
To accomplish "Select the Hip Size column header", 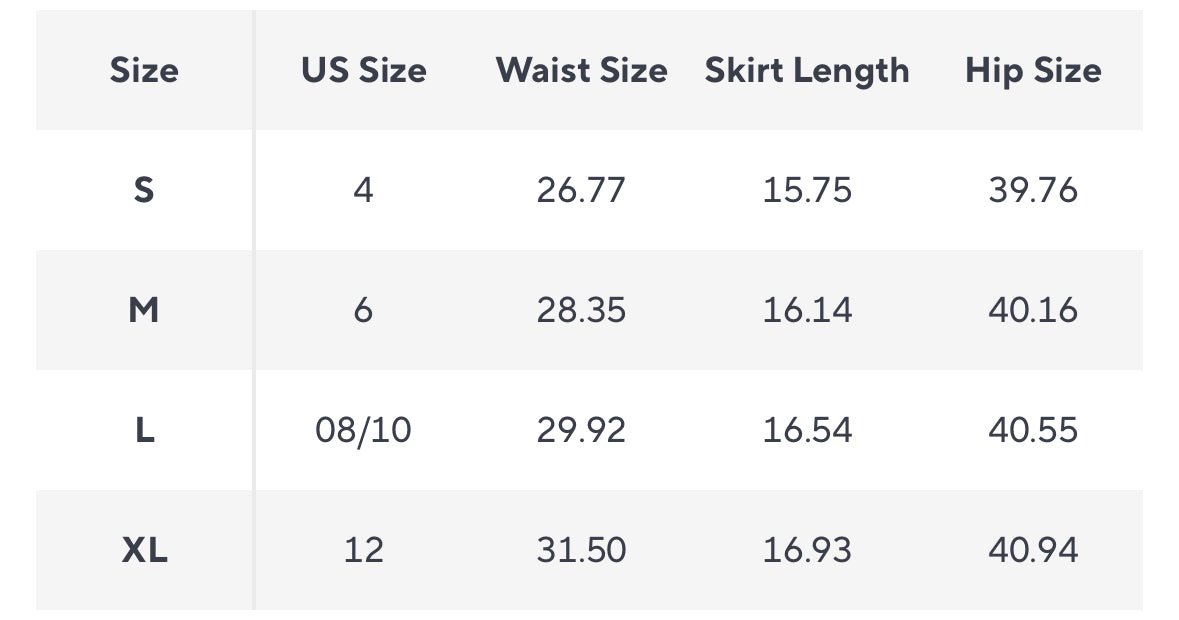I will pyautogui.click(x=1033, y=70).
